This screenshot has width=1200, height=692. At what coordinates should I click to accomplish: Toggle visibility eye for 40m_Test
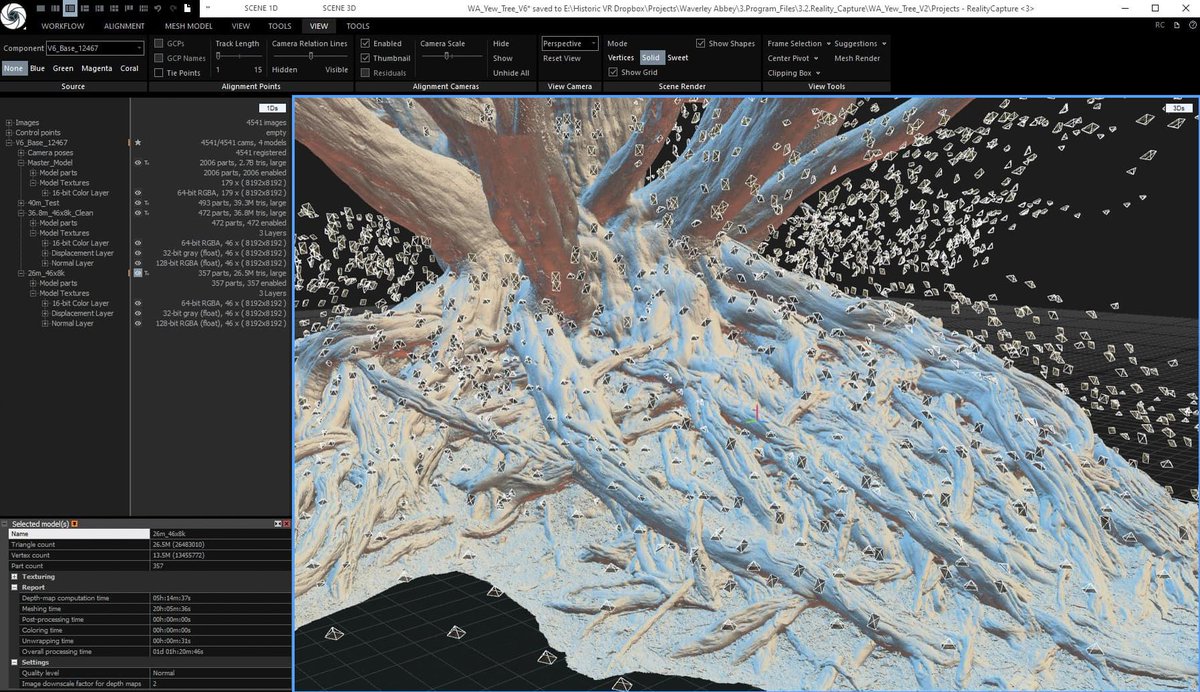point(138,203)
